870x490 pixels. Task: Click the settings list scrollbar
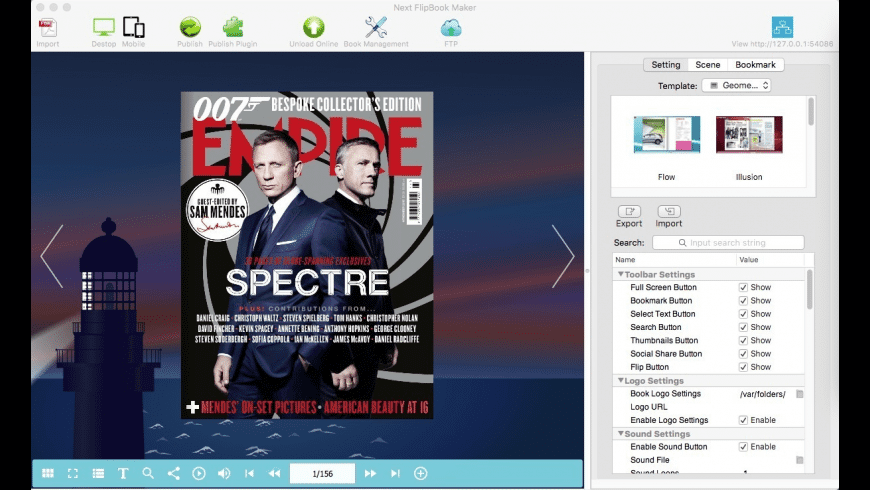point(810,289)
